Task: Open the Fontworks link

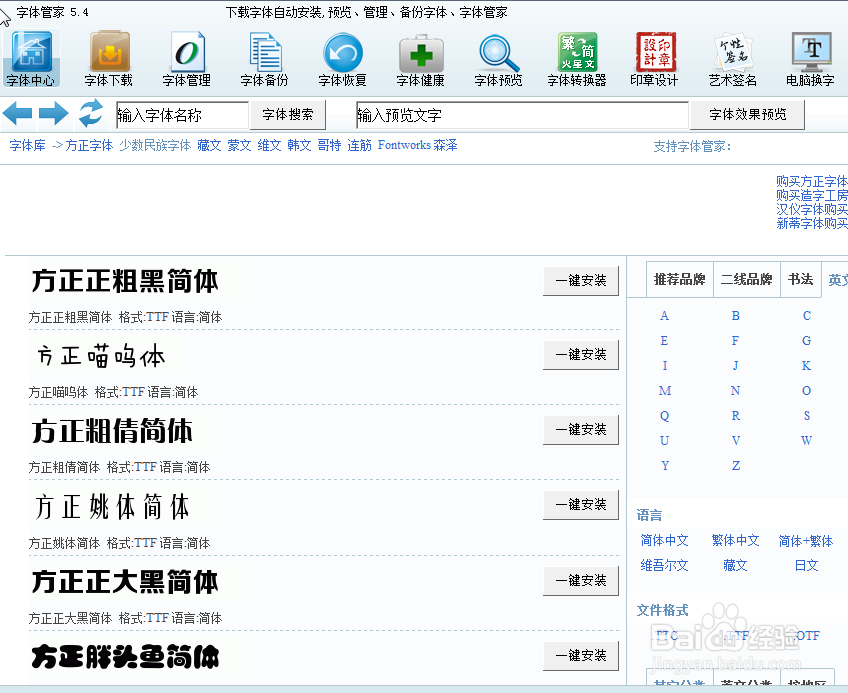Action: point(404,145)
